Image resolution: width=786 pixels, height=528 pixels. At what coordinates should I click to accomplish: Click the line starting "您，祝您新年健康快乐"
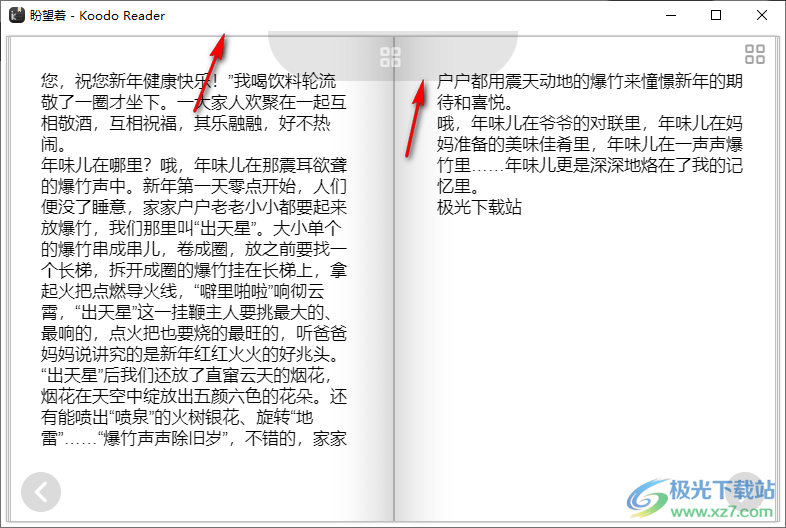tap(188, 81)
